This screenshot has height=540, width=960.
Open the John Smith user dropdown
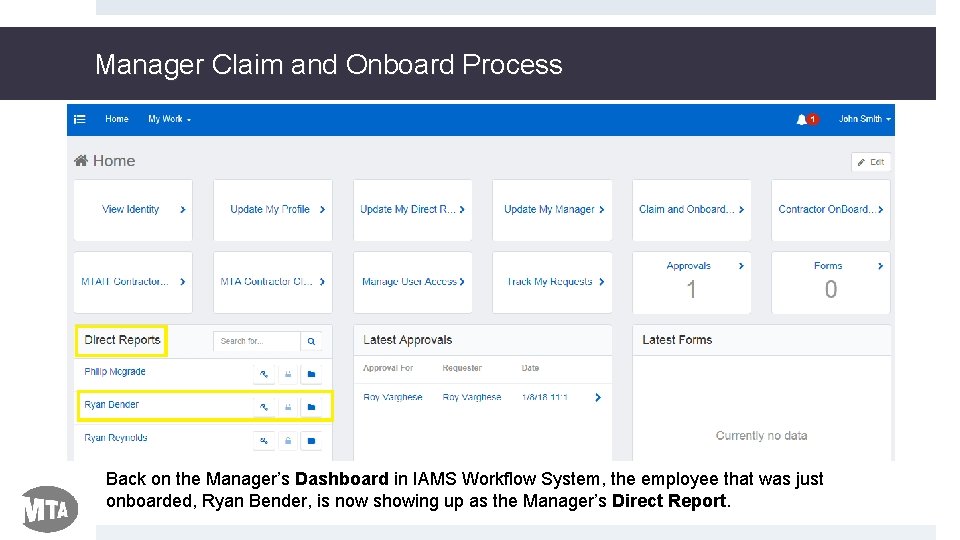coord(864,119)
